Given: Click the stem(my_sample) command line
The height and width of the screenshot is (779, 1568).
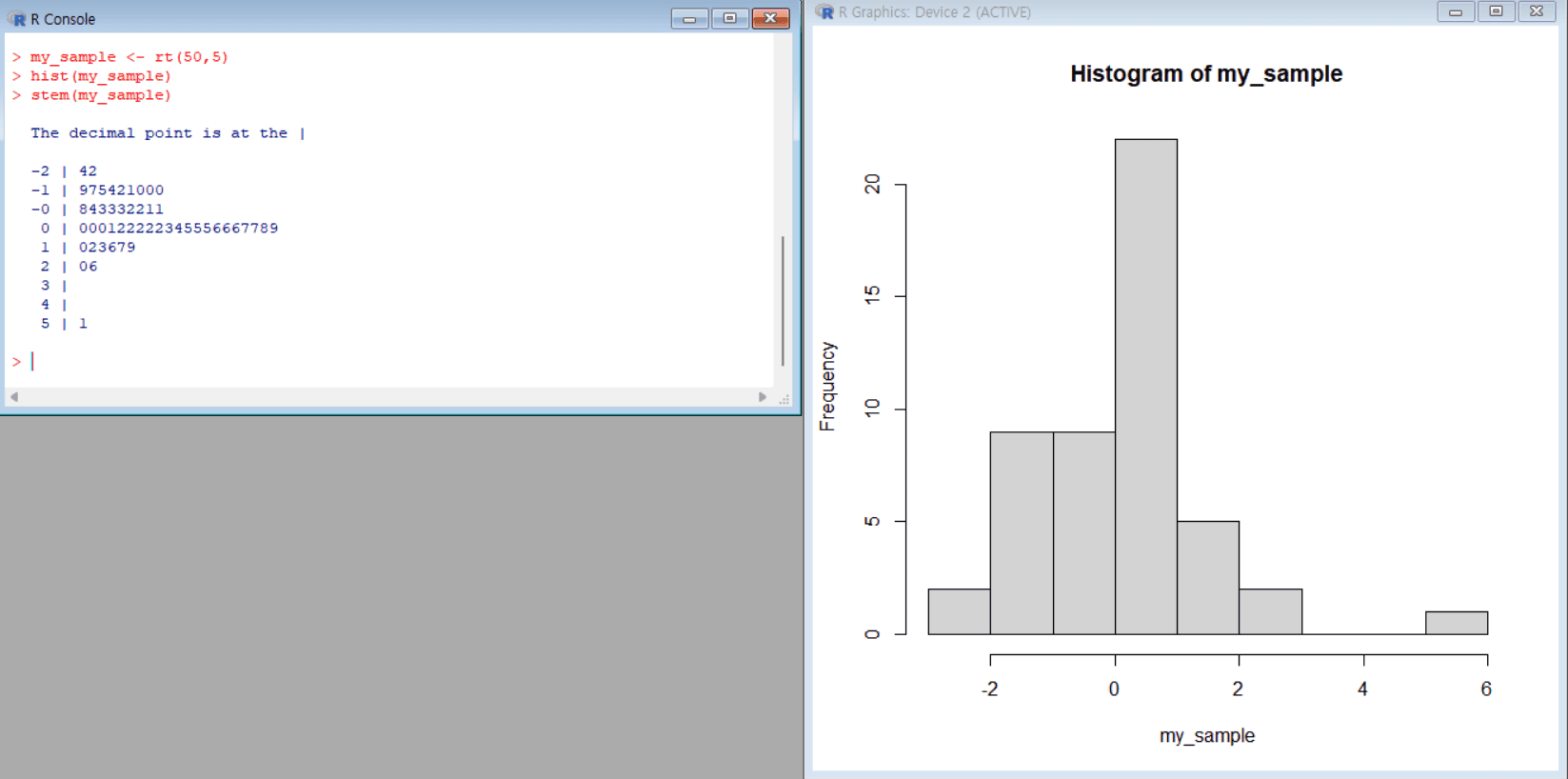Looking at the screenshot, I should (100, 95).
